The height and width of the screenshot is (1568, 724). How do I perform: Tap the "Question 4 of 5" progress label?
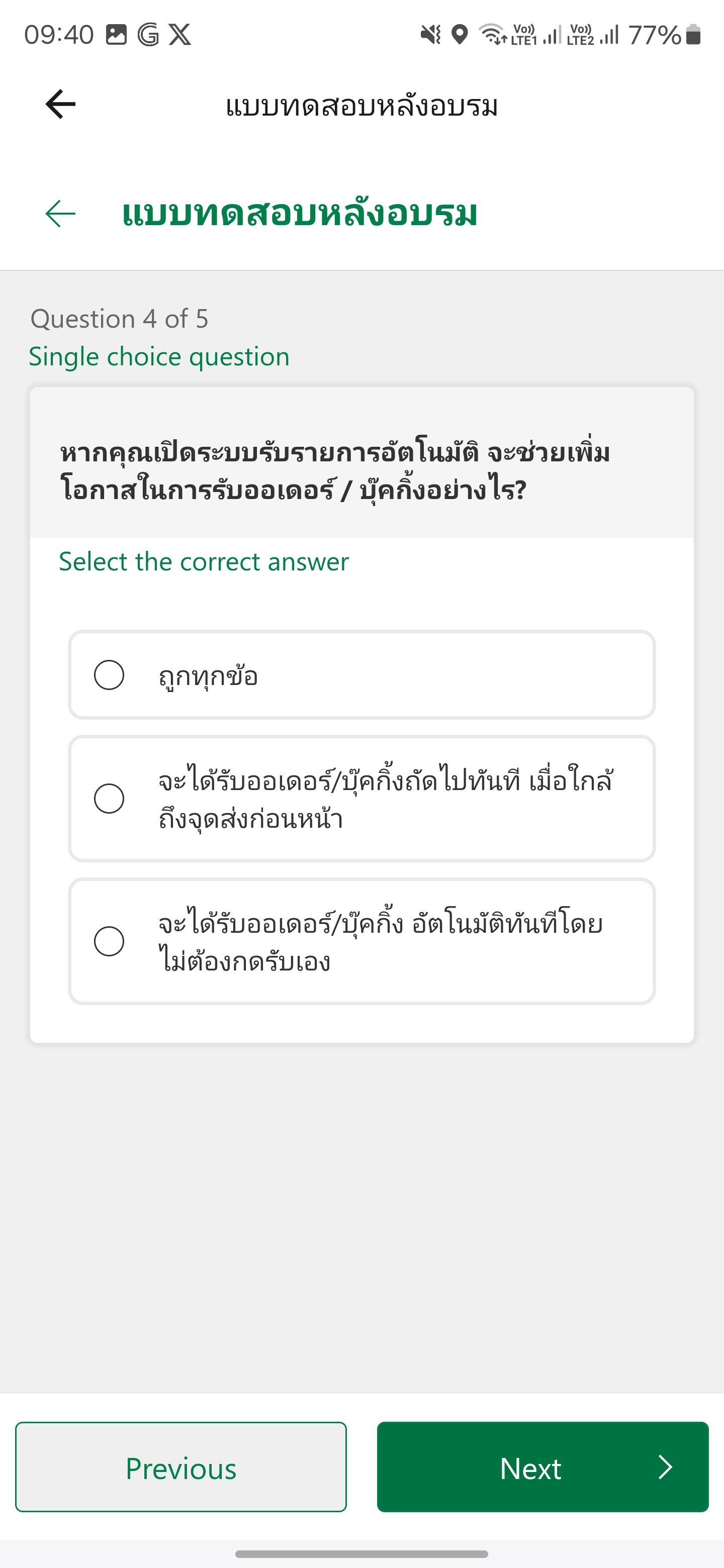tap(119, 319)
